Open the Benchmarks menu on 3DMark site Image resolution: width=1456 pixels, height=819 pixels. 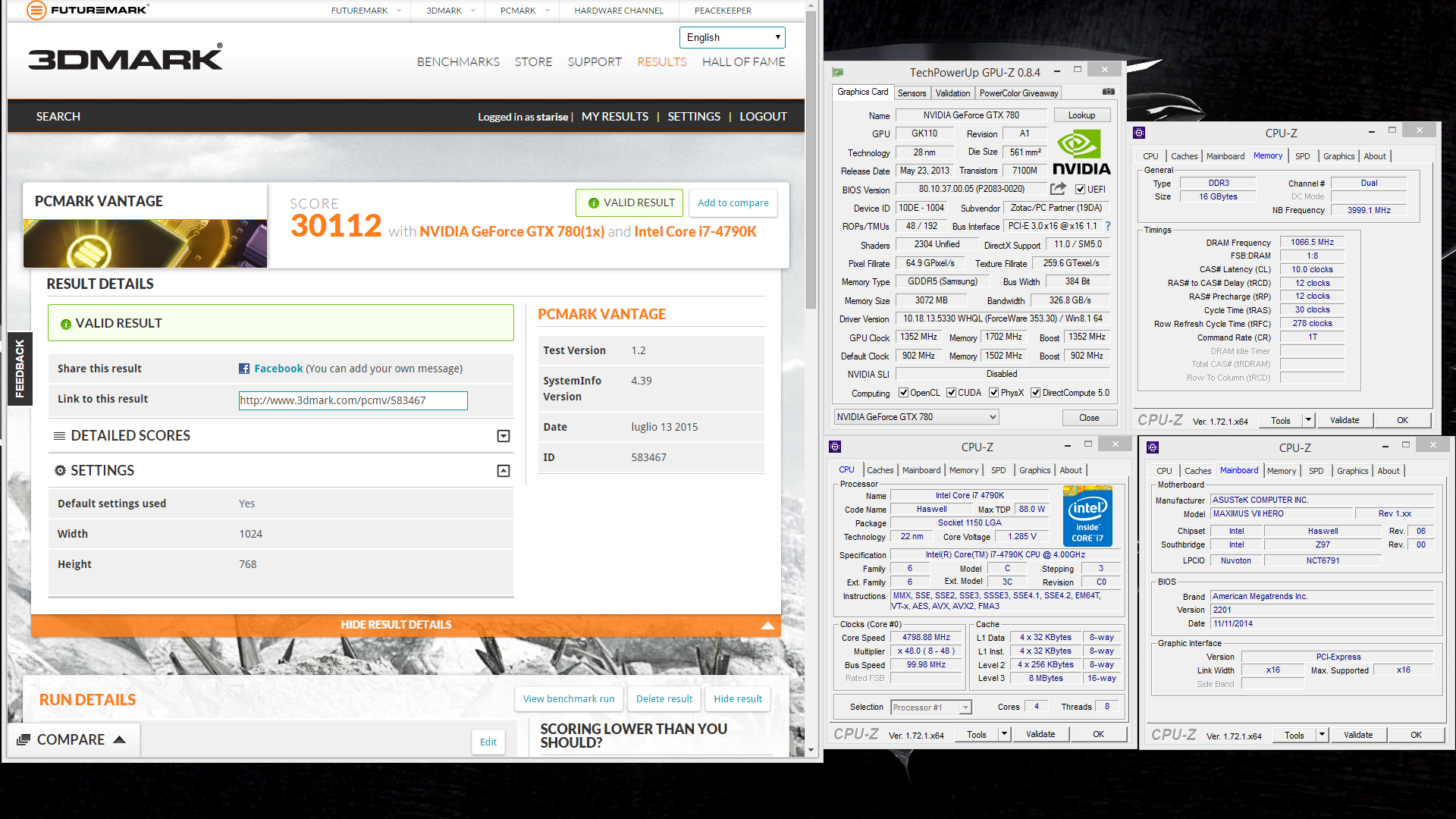pyautogui.click(x=458, y=61)
